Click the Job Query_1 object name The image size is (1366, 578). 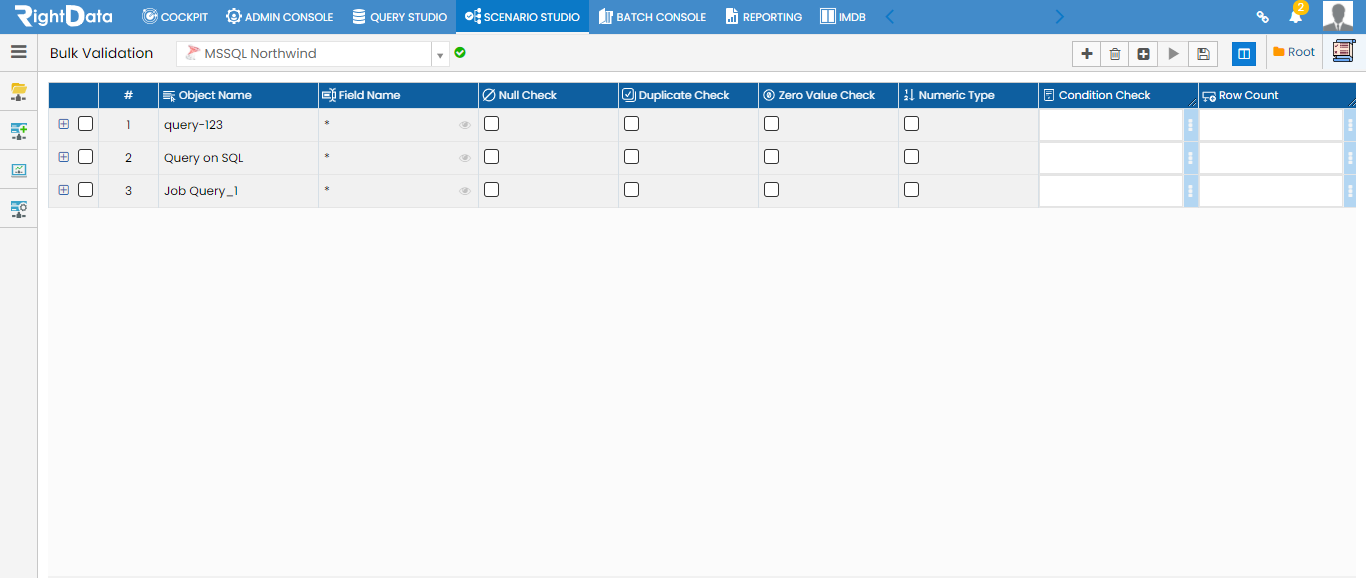pos(201,191)
